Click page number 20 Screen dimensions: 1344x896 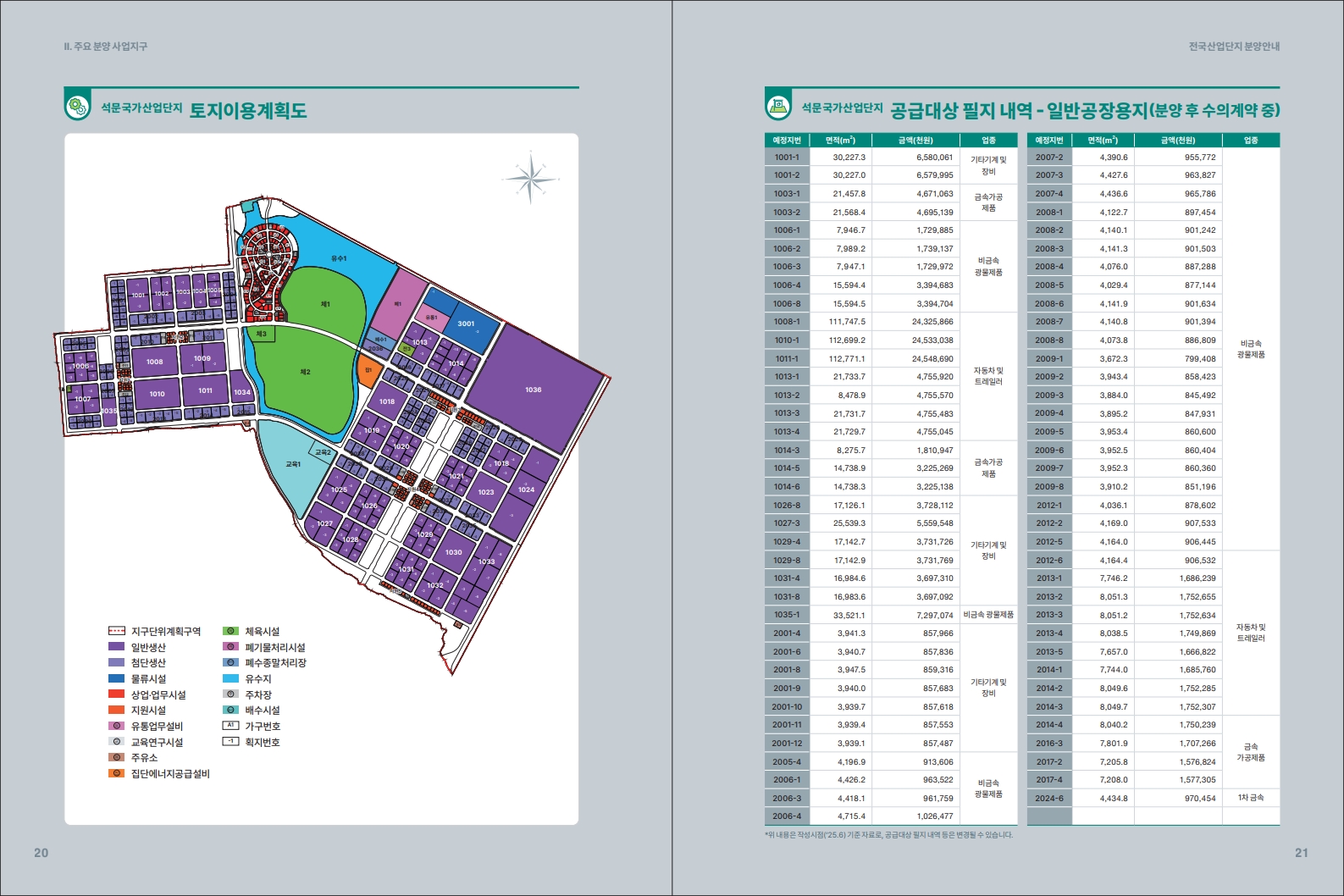coord(41,853)
